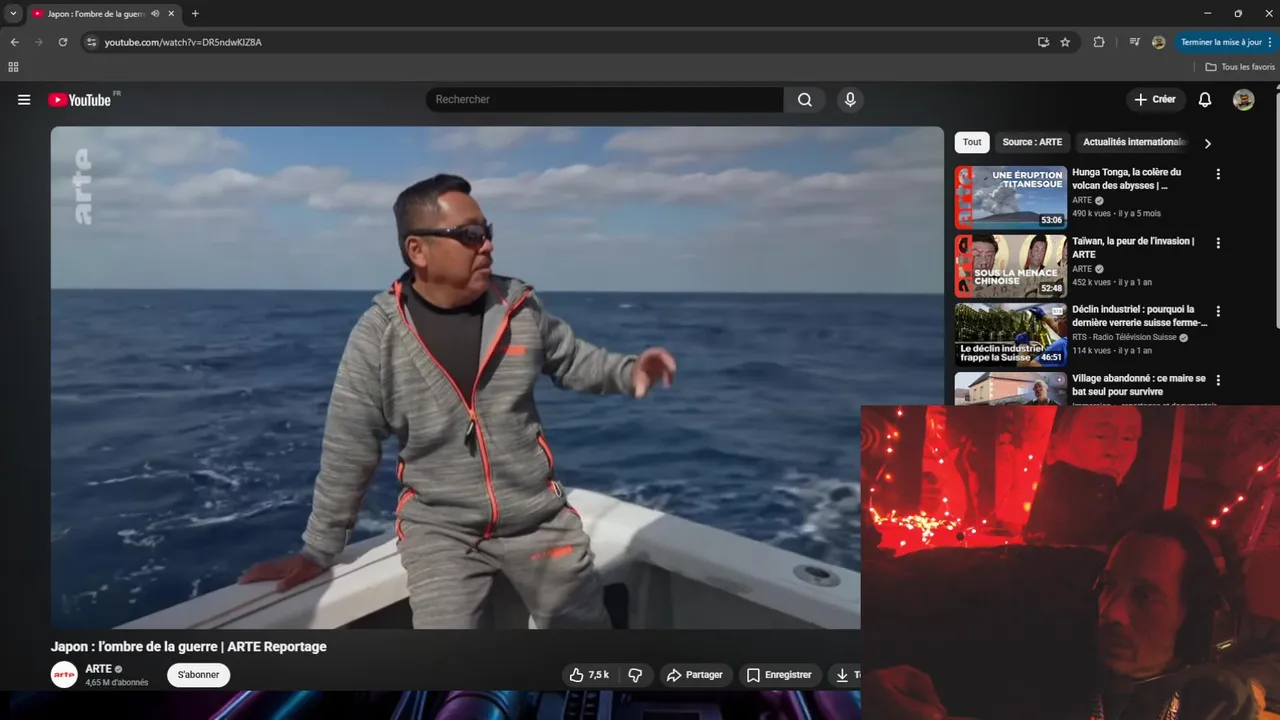Open the ARTE channel name link

[x=98, y=669]
